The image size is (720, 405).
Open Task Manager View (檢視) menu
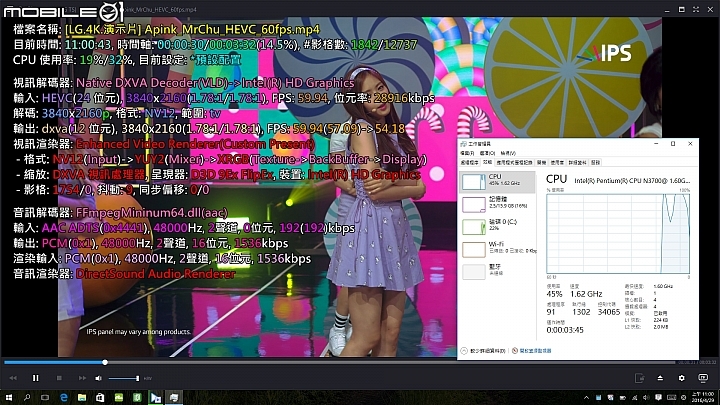(508, 153)
